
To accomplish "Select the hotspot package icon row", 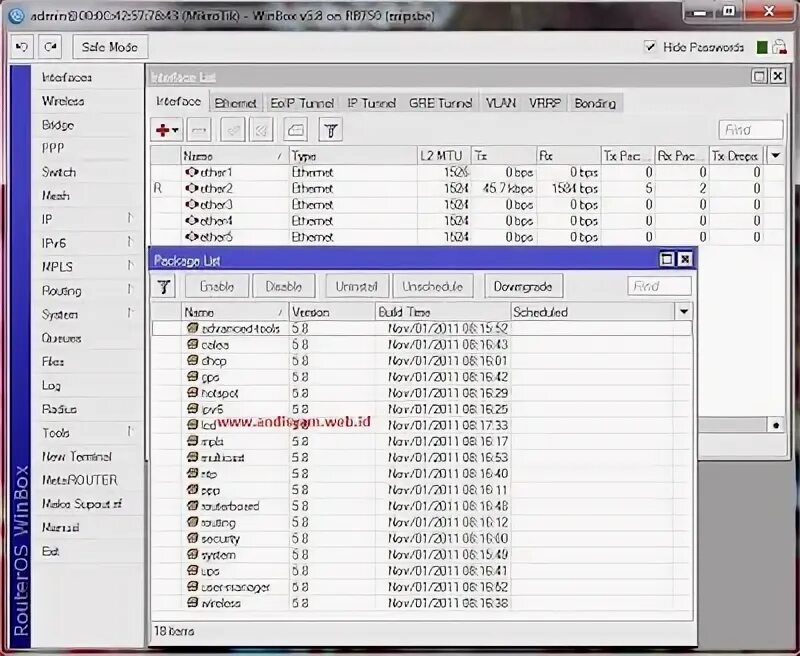I will coord(421,393).
